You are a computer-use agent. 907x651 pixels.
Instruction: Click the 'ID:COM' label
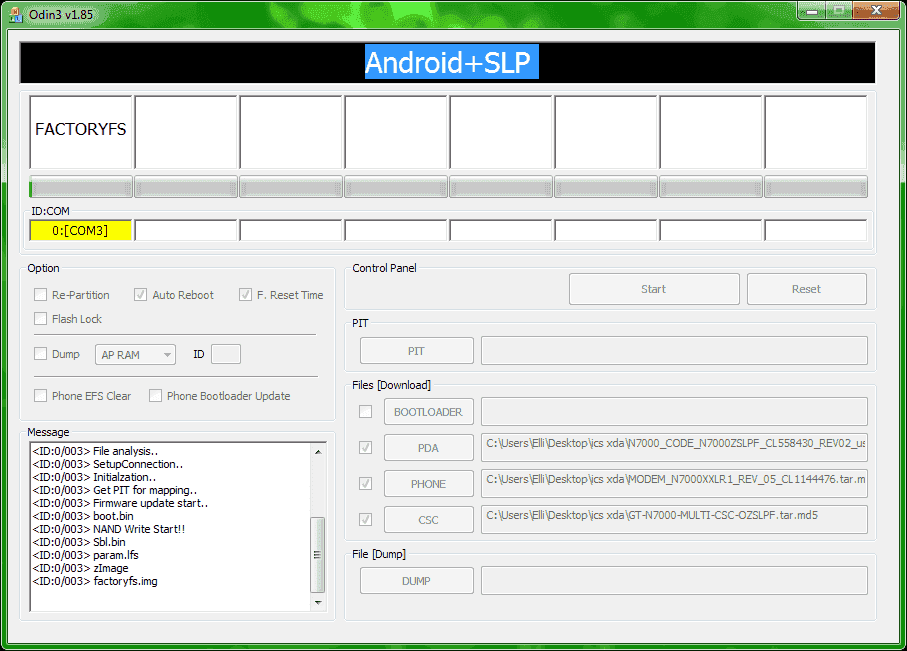pos(50,211)
